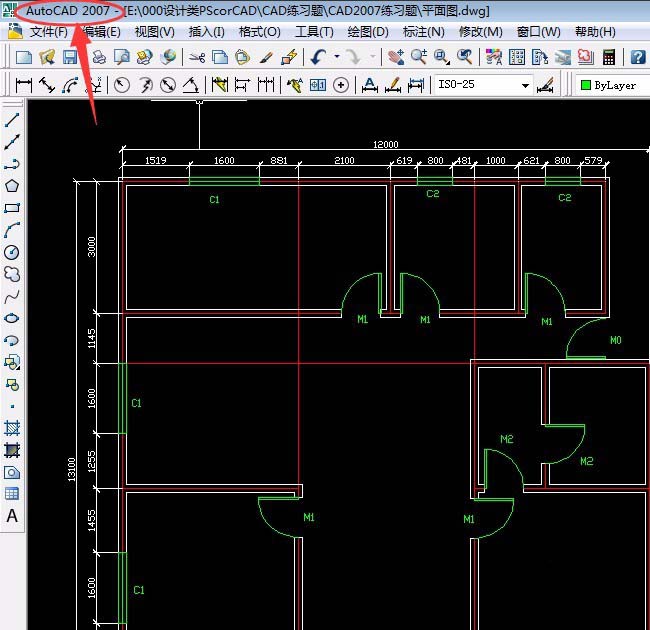Click the Publish icon
The width and height of the screenshot is (650, 630).
click(x=145, y=57)
